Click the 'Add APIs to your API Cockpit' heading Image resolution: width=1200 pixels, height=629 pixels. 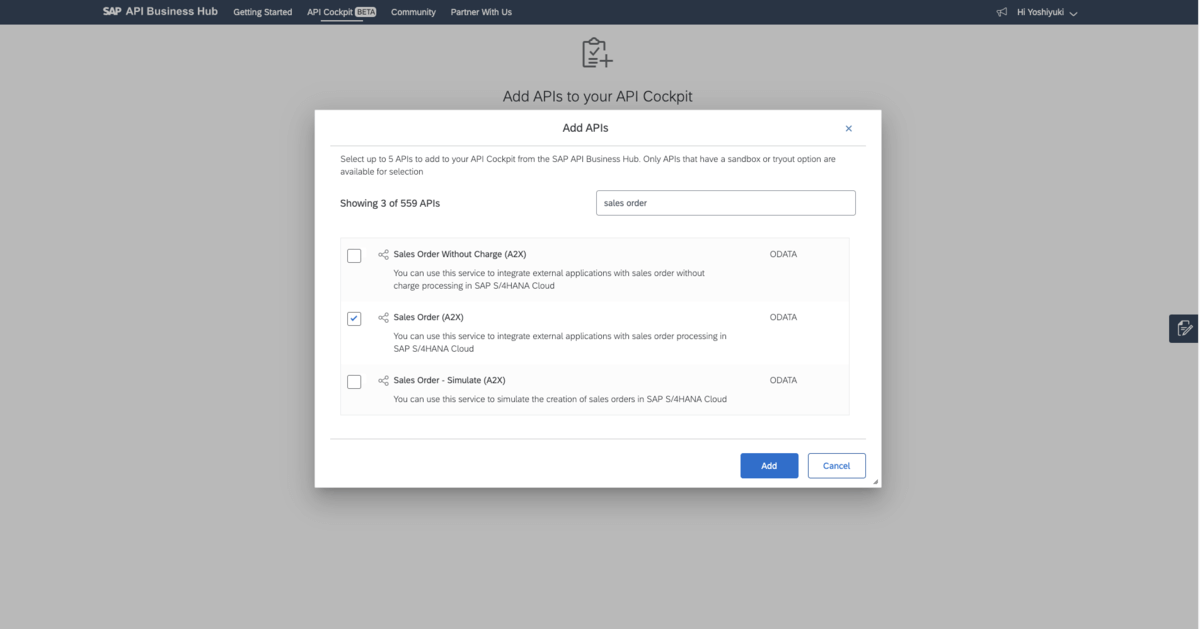597,97
